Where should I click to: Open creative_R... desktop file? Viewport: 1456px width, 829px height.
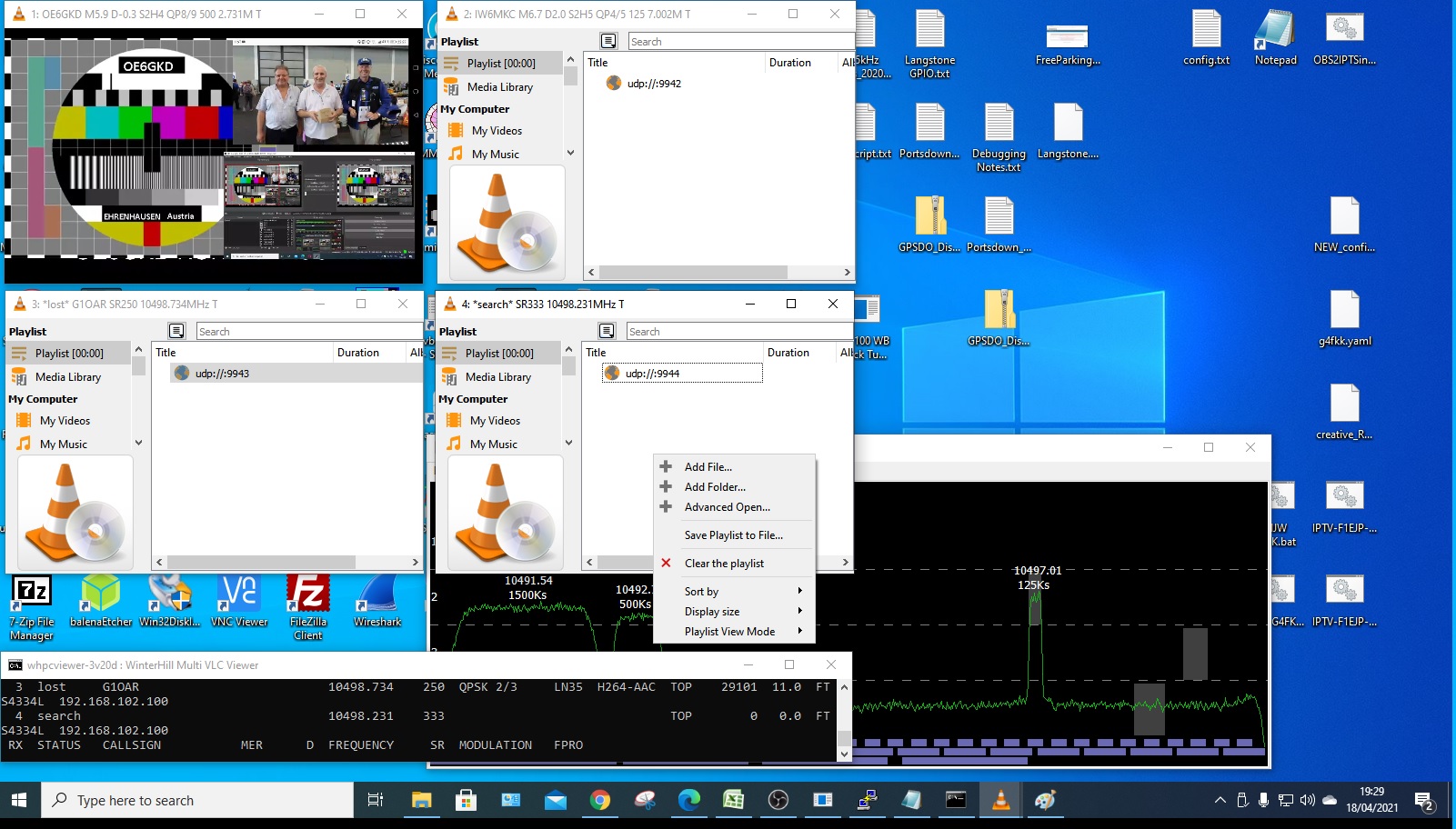click(x=1344, y=413)
